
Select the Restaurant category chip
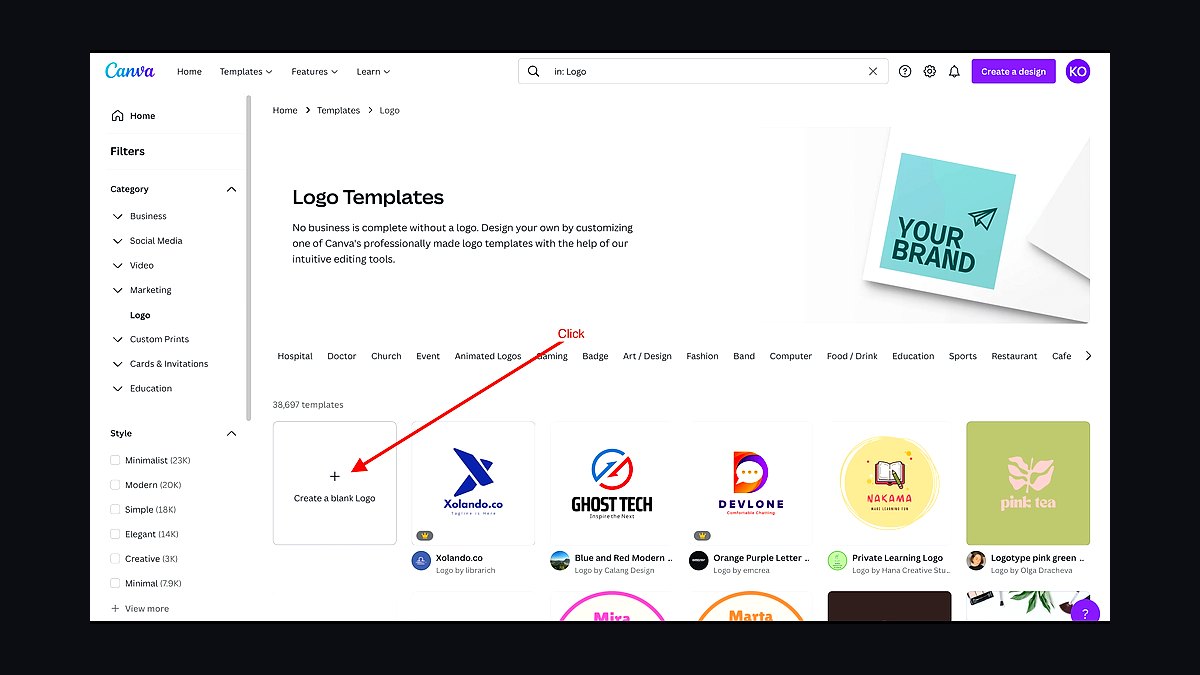pos(1014,356)
